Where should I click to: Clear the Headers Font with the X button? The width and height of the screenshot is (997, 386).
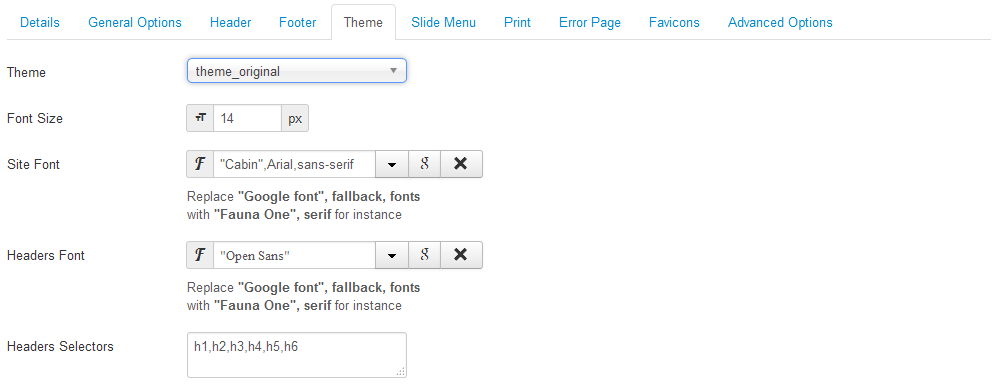(461, 255)
